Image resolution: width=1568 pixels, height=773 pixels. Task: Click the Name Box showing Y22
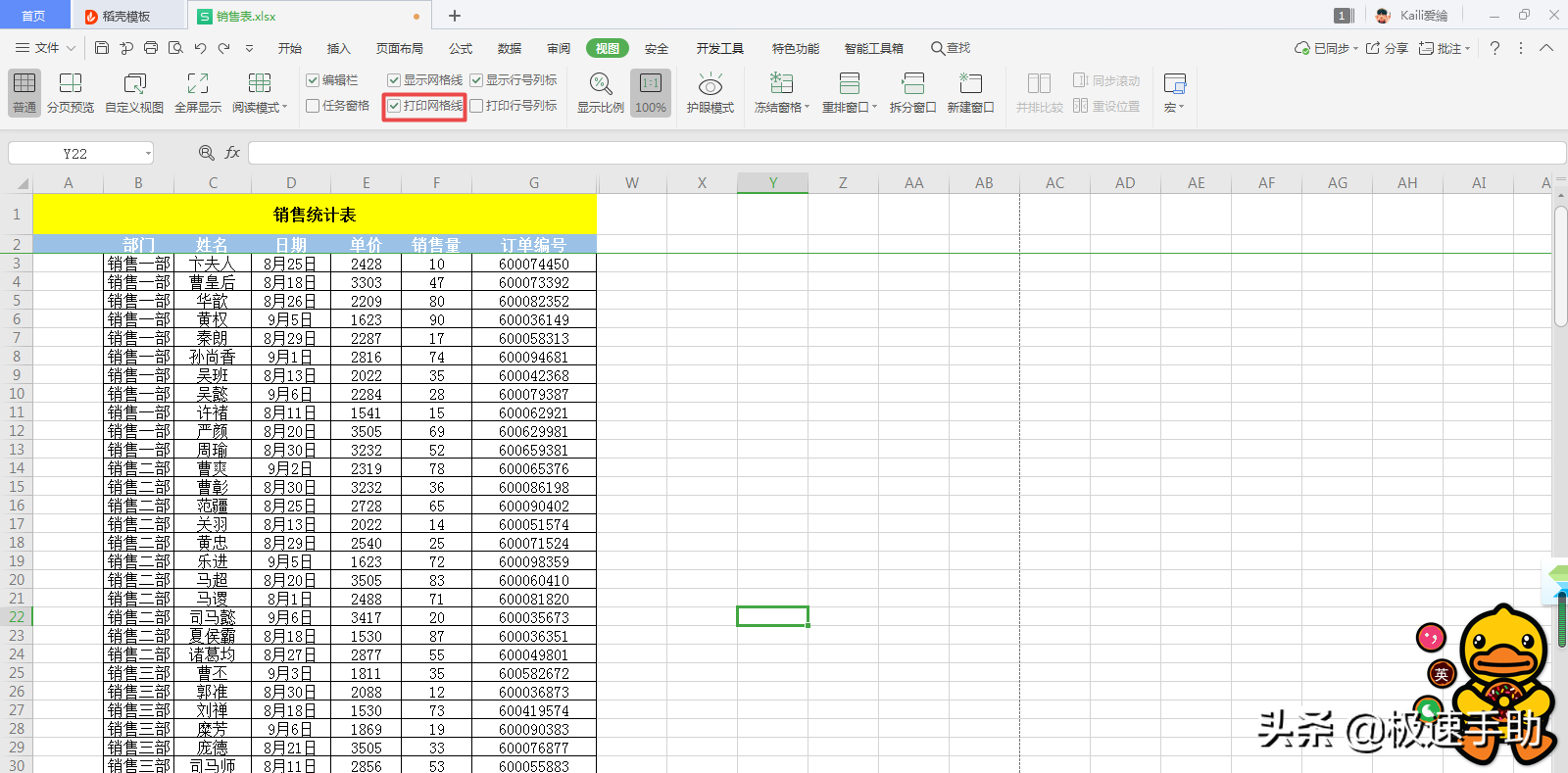pos(75,153)
